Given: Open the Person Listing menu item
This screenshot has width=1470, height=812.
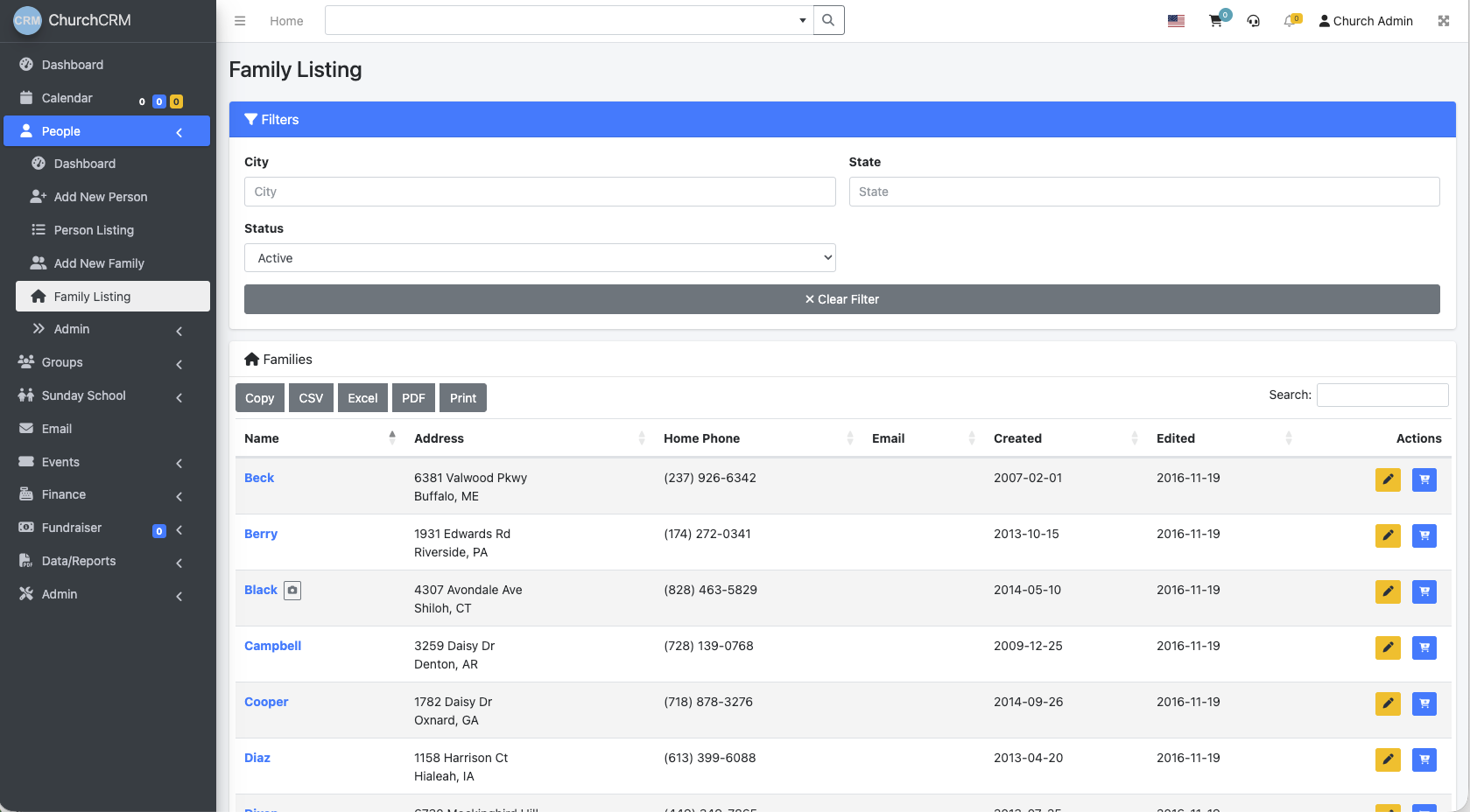Looking at the screenshot, I should coord(93,229).
